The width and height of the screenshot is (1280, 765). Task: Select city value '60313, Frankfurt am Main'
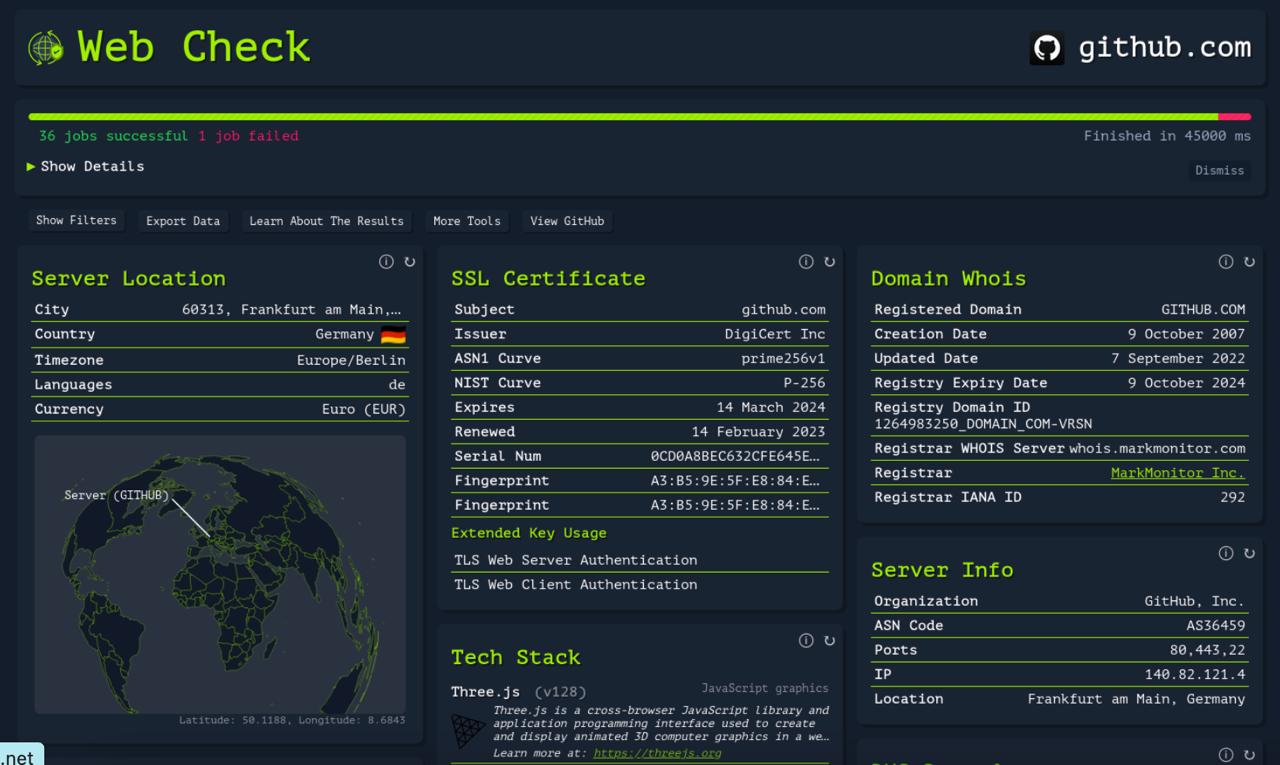click(x=292, y=310)
